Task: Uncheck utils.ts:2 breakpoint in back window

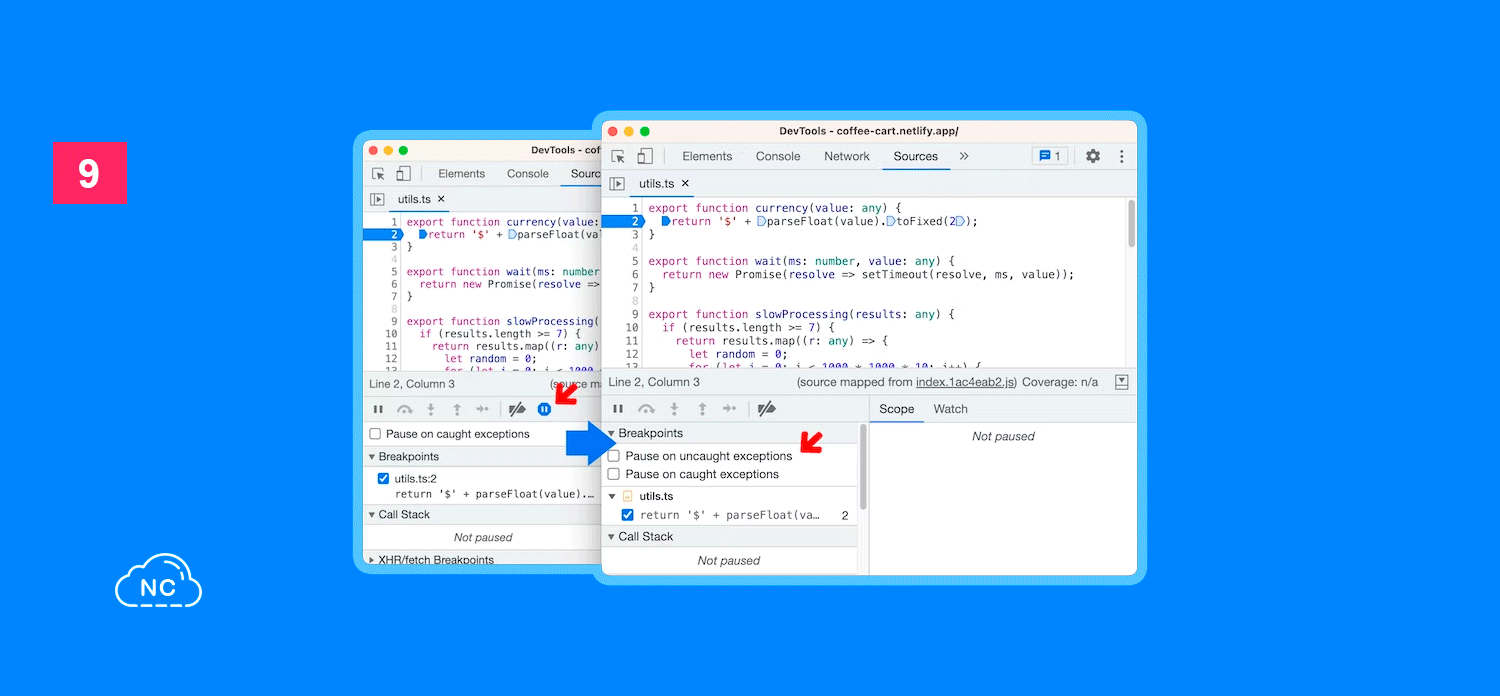Action: pyautogui.click(x=383, y=479)
